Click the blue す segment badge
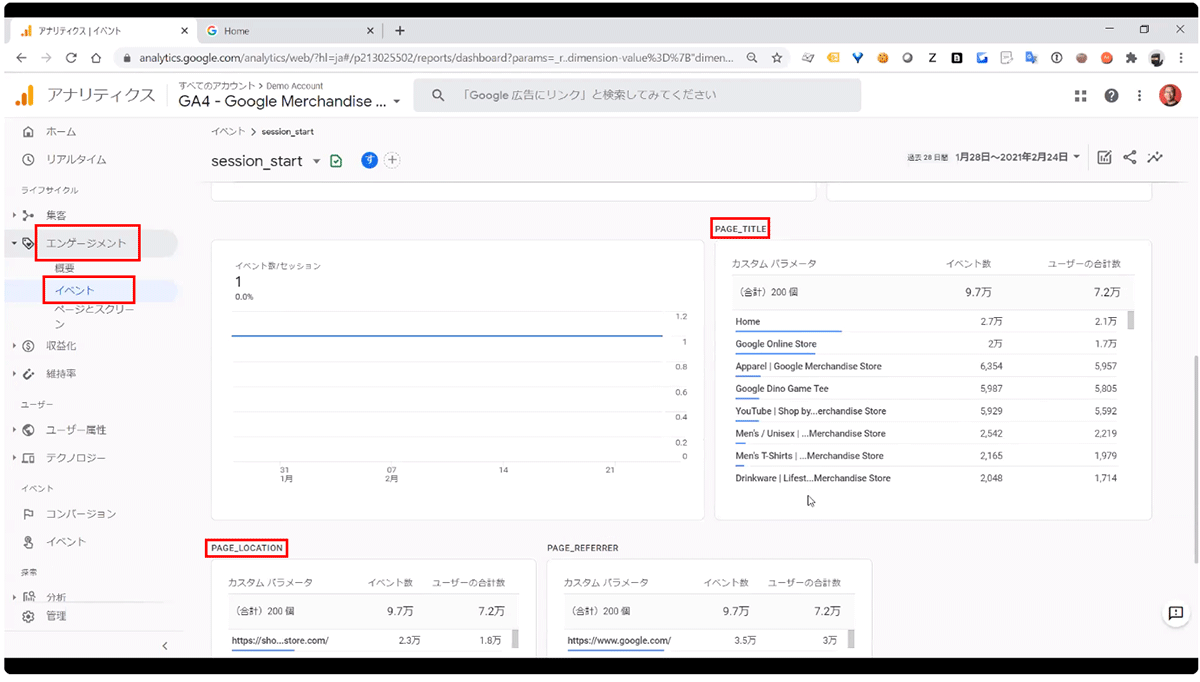Viewport: 1200px width, 682px height. (x=369, y=160)
